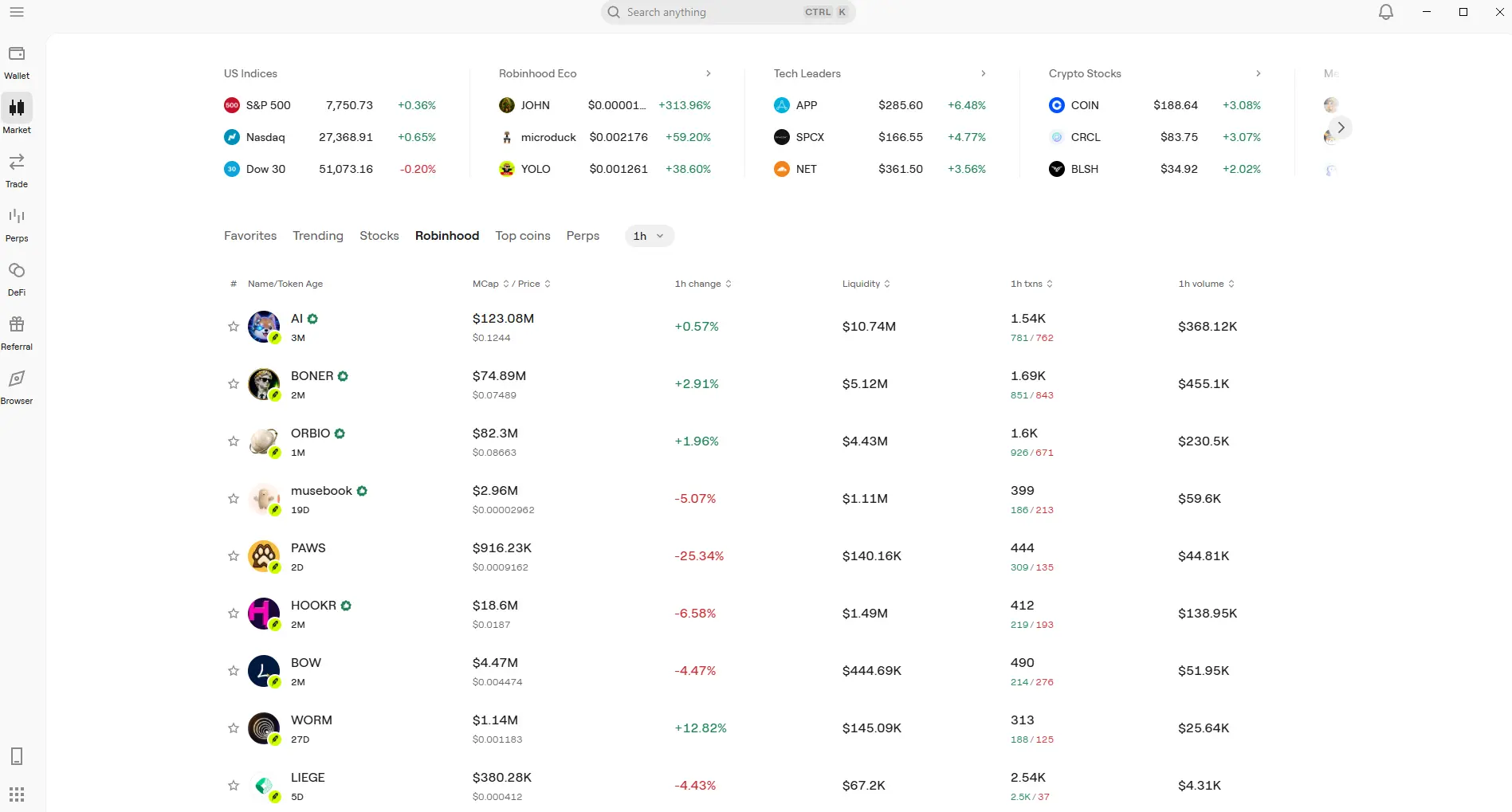
Task: Focus the Search anything field
Action: [x=729, y=12]
